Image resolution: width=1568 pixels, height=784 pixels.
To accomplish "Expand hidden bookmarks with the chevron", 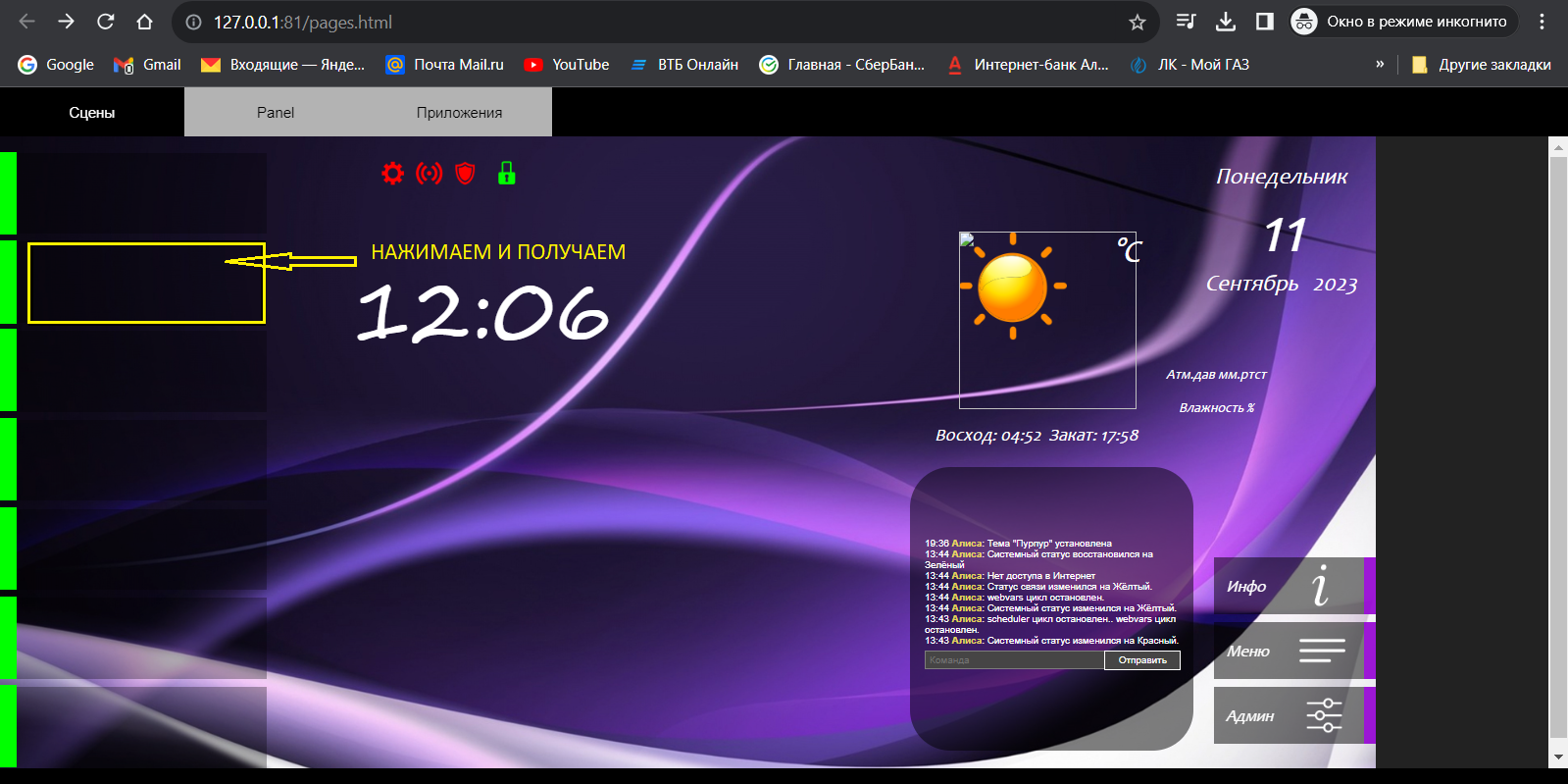I will 1380,64.
